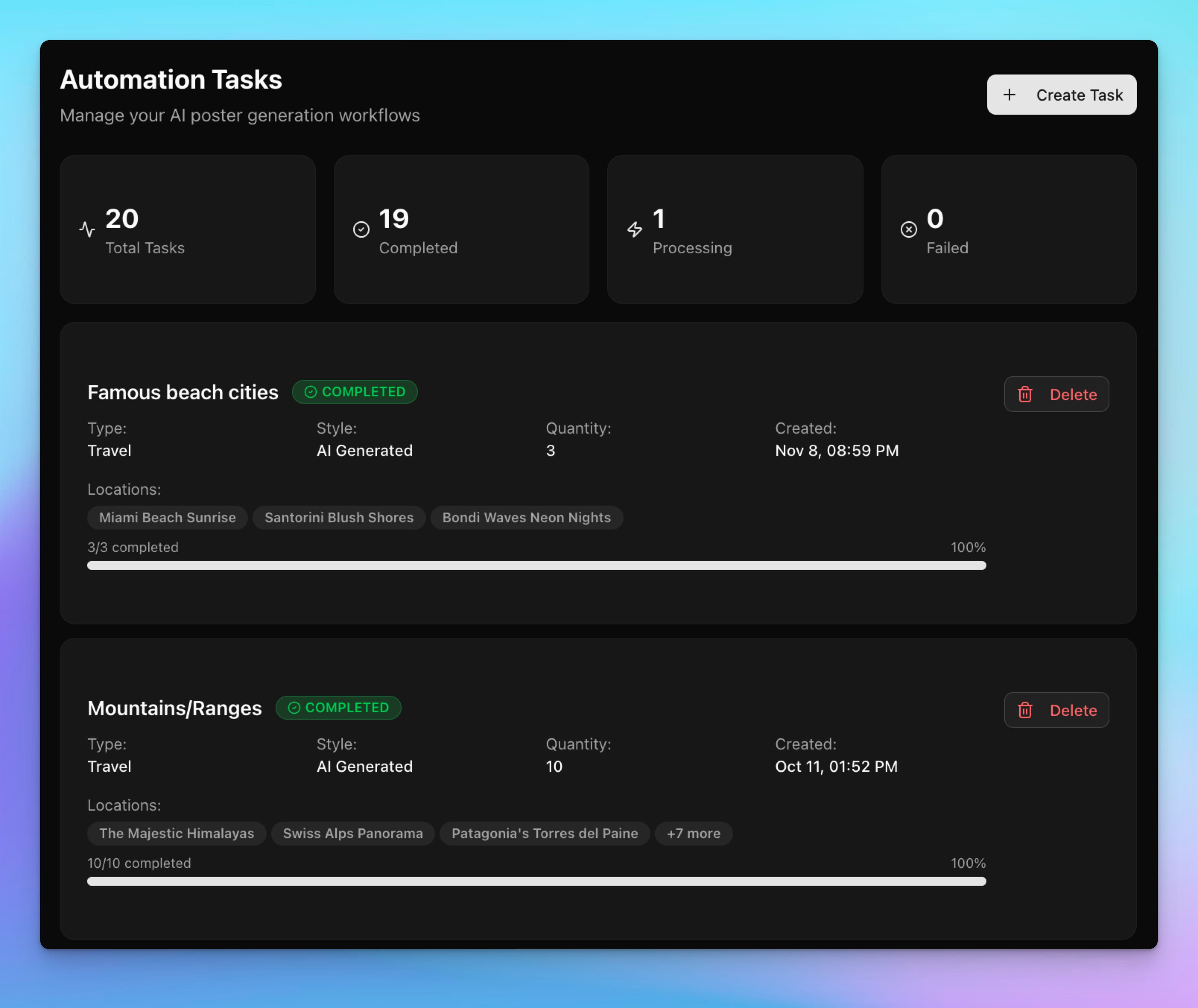Select the Santorini Blush Shores tag
The width and height of the screenshot is (1198, 1008).
[339, 518]
